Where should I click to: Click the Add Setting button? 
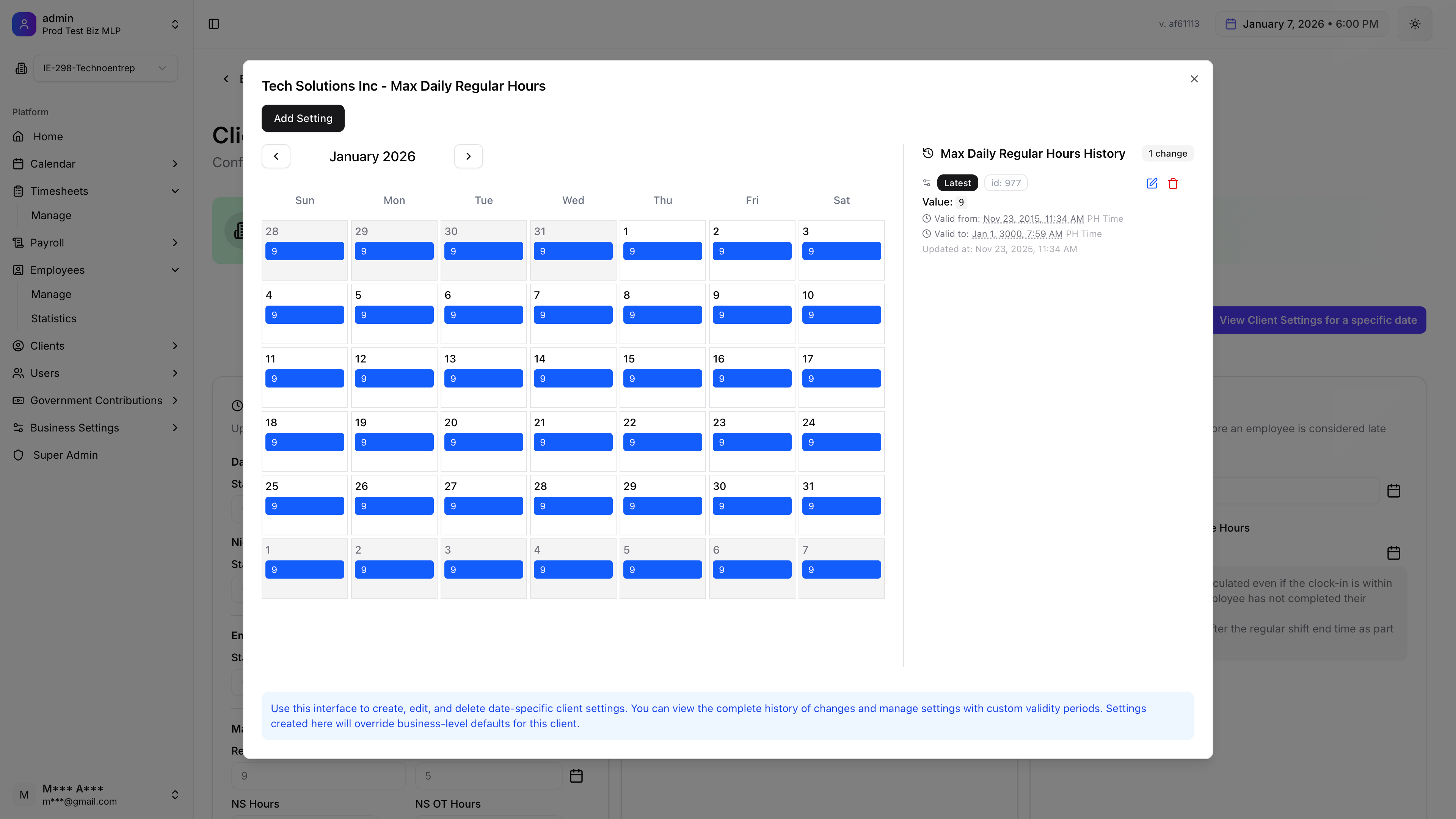pyautogui.click(x=303, y=118)
